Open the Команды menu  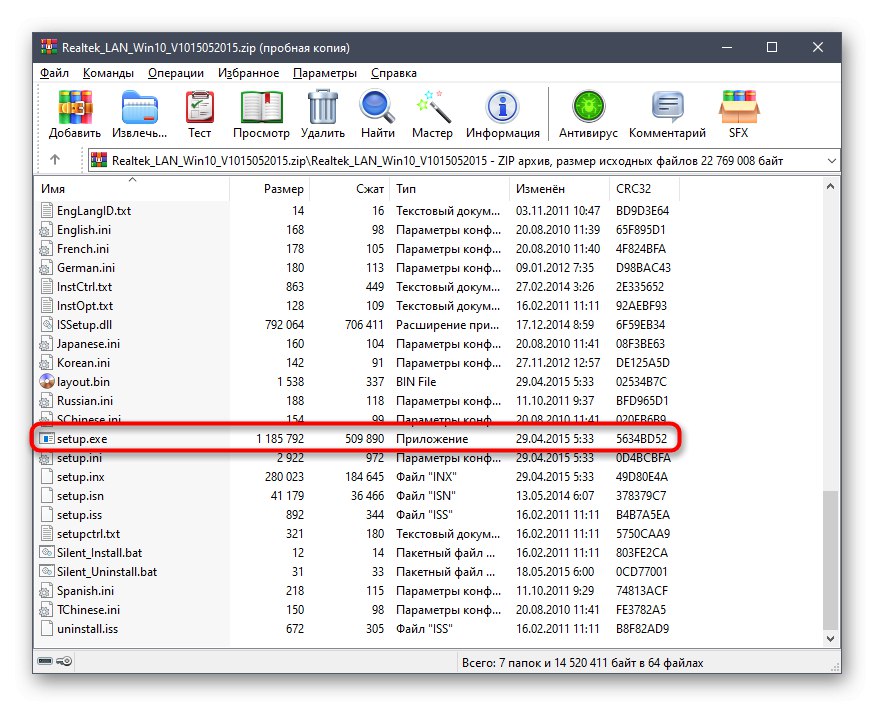click(x=108, y=73)
